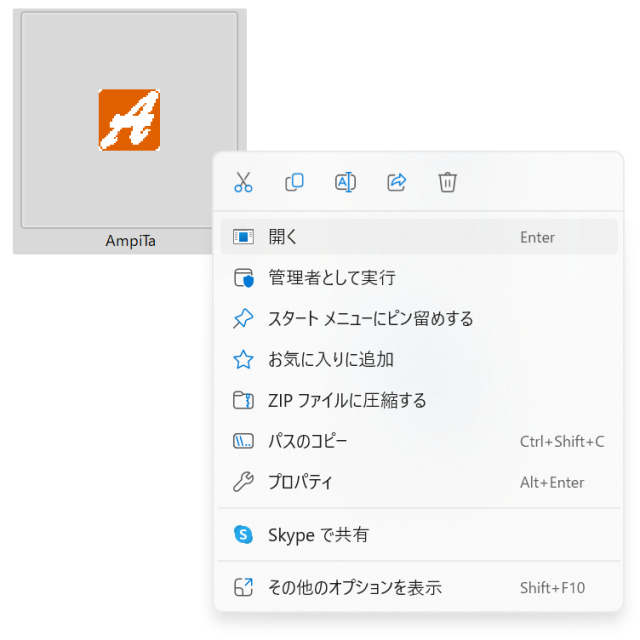
Task: Select Skype で共有 entry
Action: coord(419,535)
